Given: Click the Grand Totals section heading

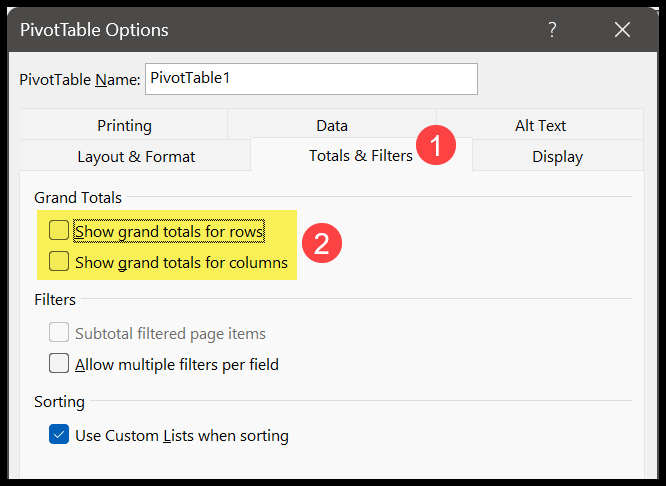Looking at the screenshot, I should [78, 198].
